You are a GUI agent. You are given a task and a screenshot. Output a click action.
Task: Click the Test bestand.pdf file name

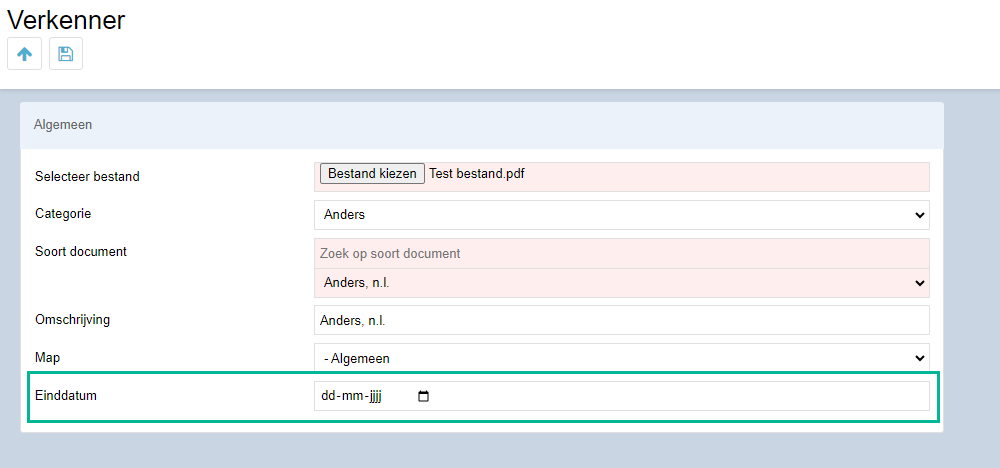[476, 173]
